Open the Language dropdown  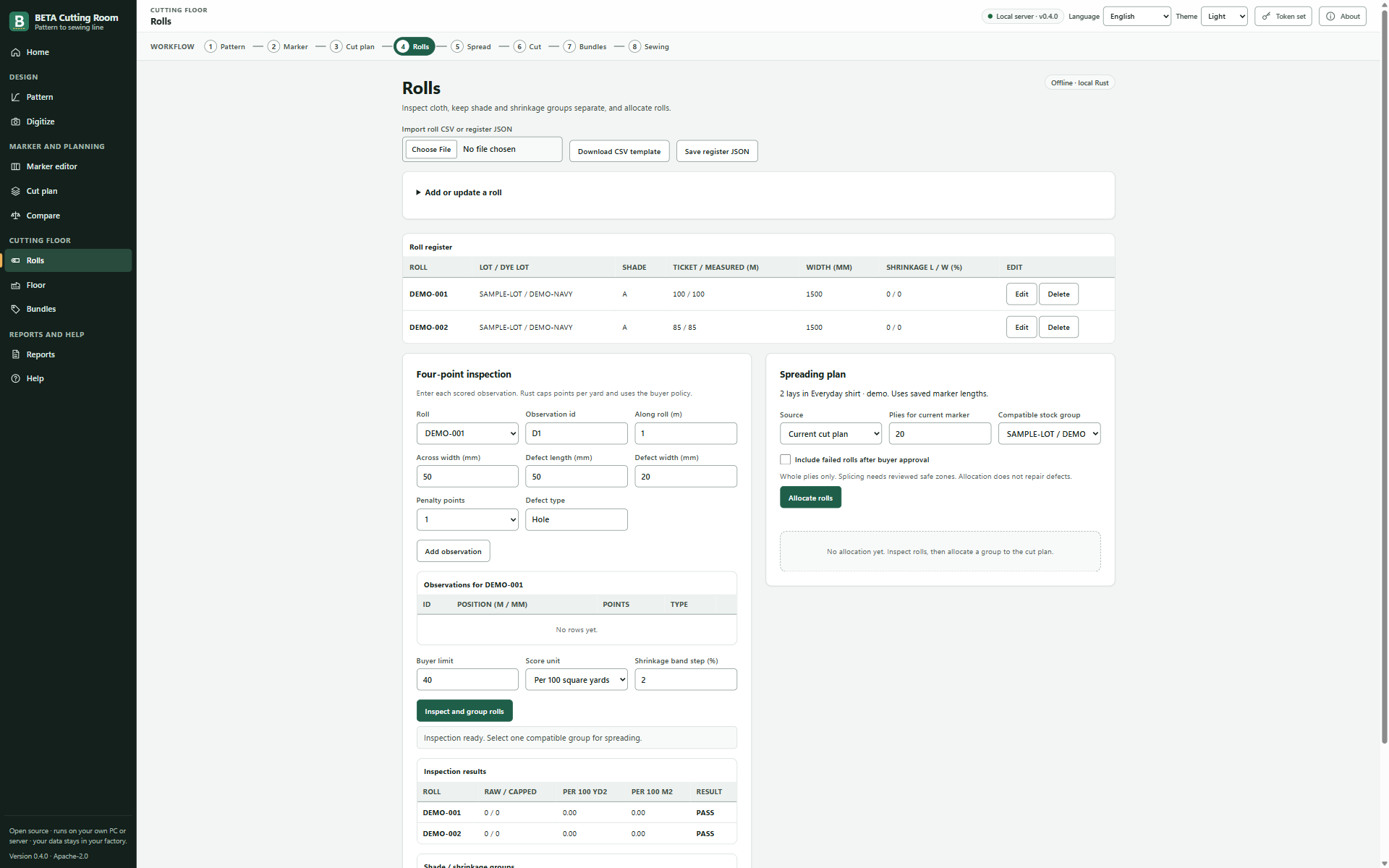1137,16
